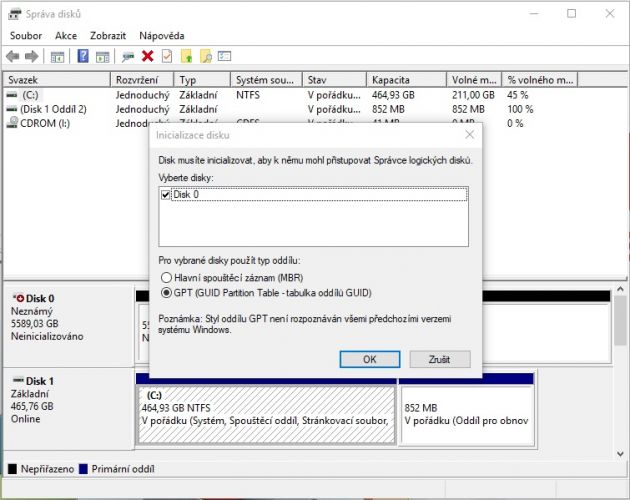Select the GPT partition style radio button
The image size is (630, 500).
[x=166, y=293]
